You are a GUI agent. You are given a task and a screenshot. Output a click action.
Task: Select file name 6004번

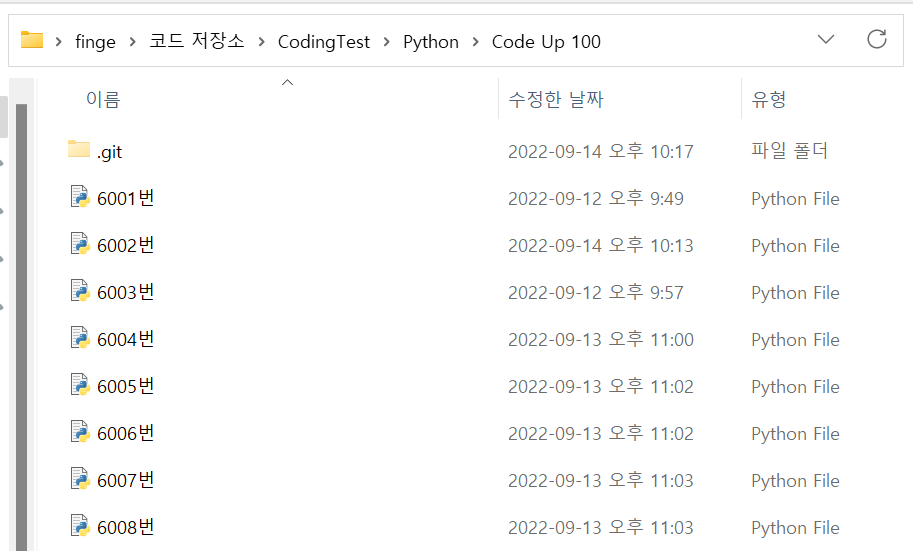[x=126, y=339]
